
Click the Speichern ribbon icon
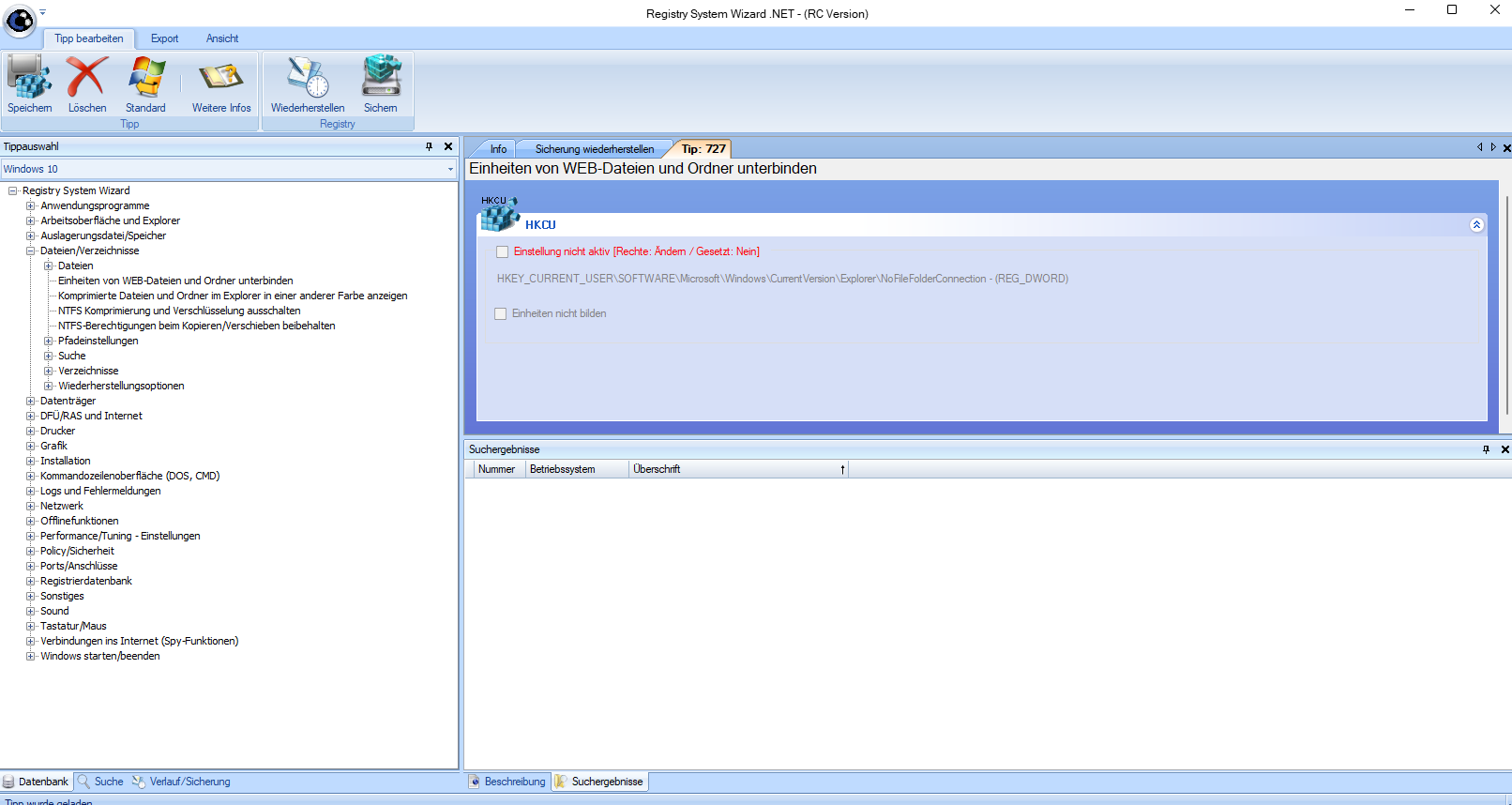coord(29,76)
